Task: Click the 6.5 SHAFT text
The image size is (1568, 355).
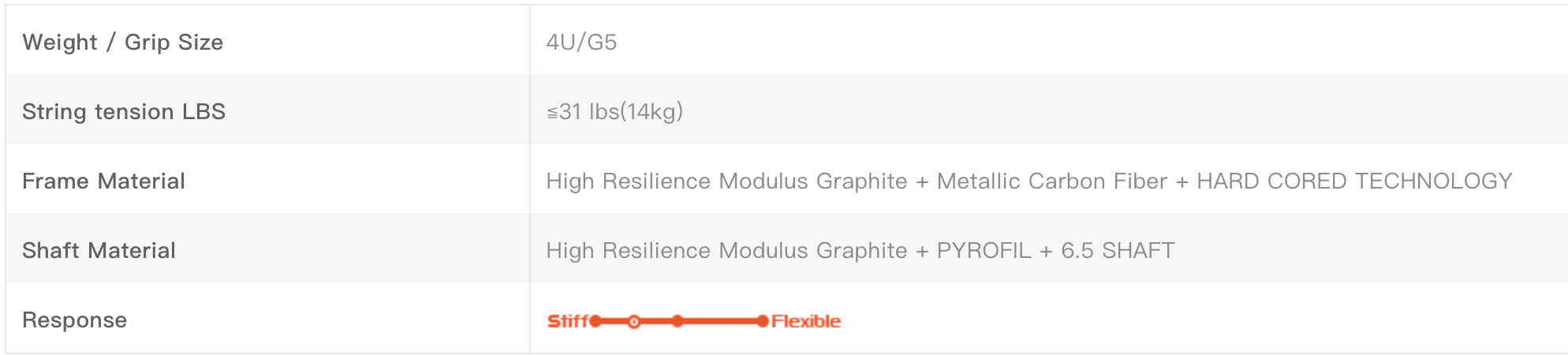Action: [x=1118, y=251]
